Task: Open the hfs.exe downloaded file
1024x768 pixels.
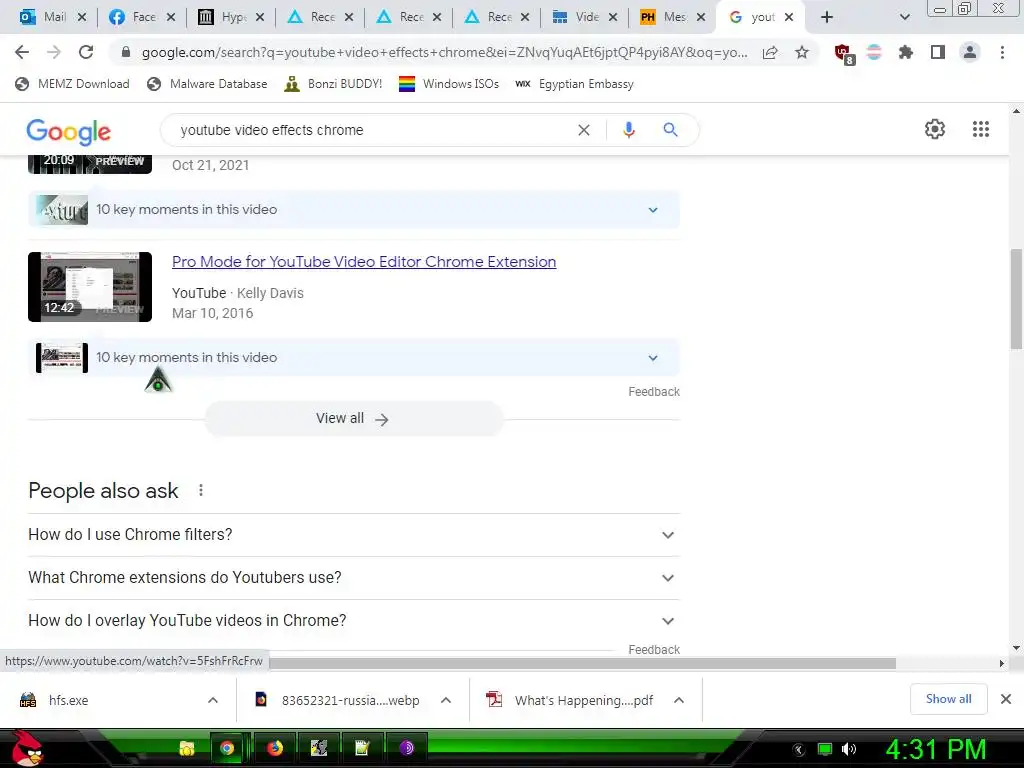Action: click(69, 700)
